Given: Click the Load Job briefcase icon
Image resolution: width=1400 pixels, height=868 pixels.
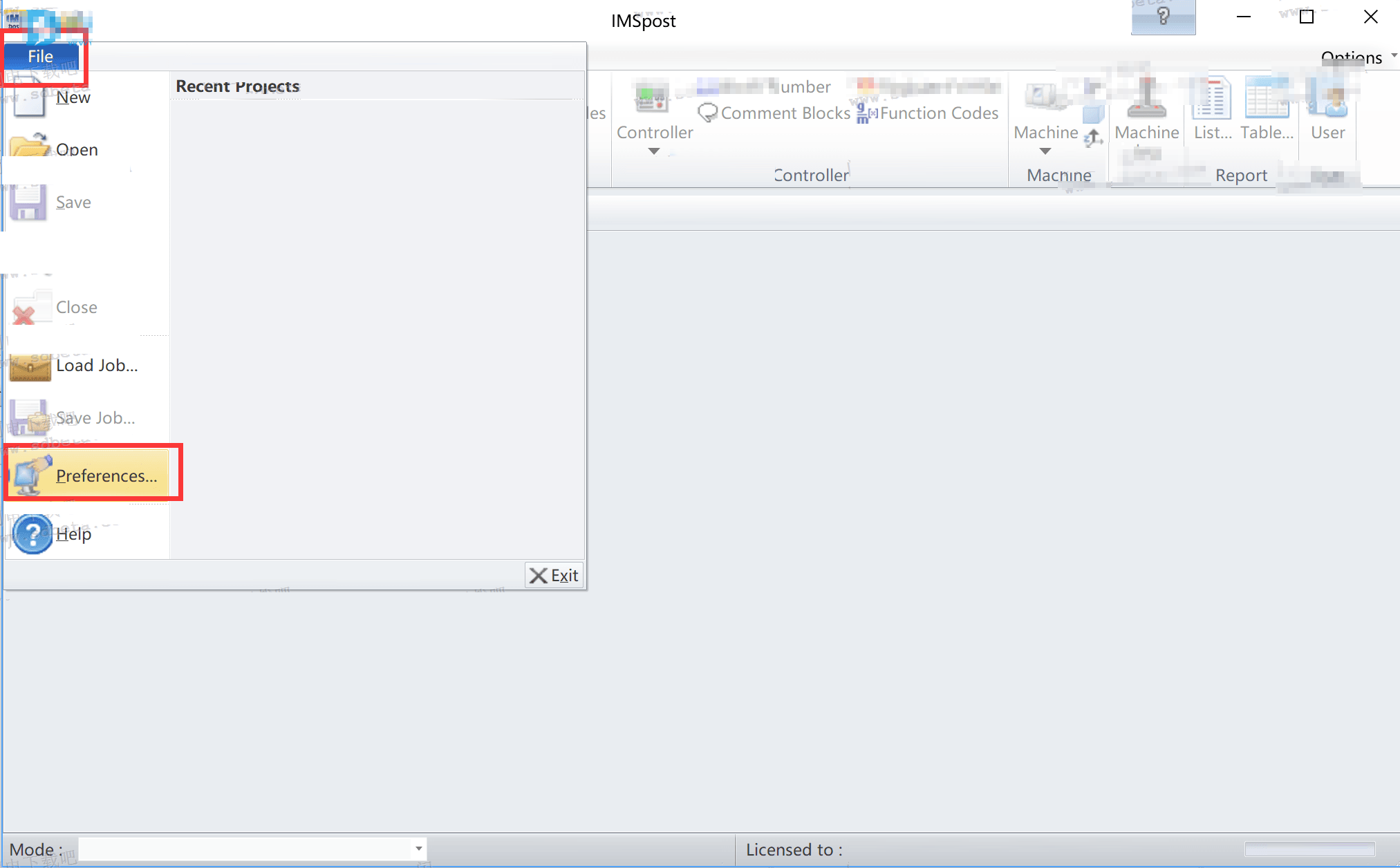Looking at the screenshot, I should tap(30, 366).
